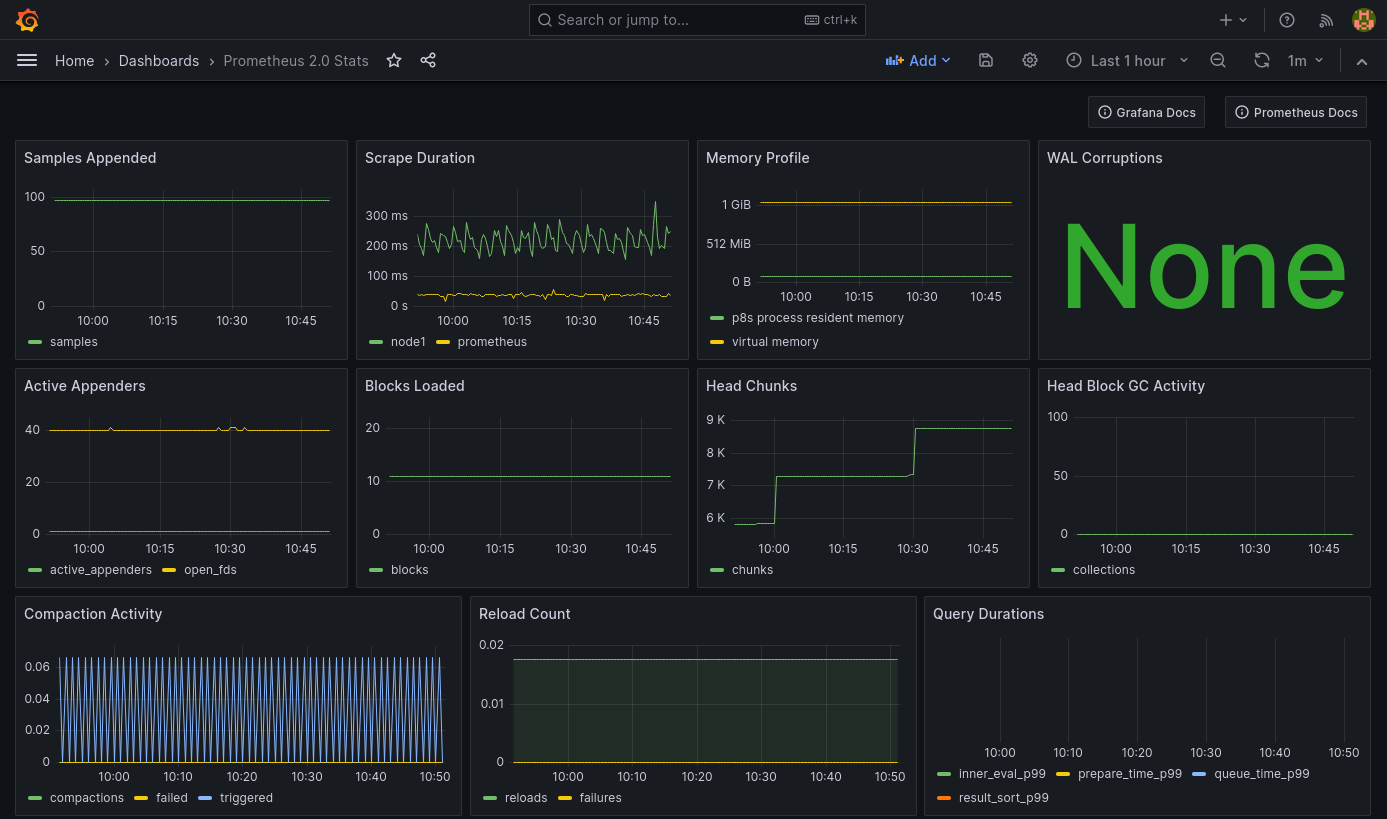
Task: Open the news feed icon
Action: click(x=1326, y=20)
